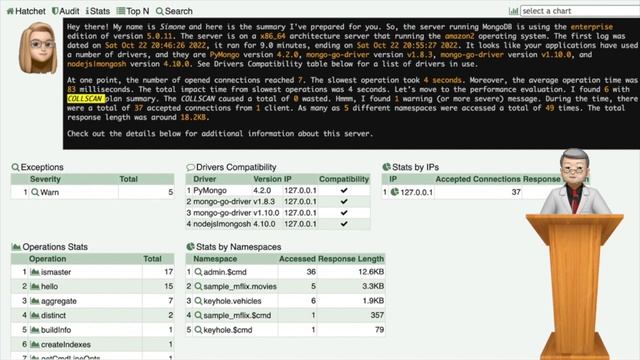Click the Audit shield icon
This screenshot has width=640, height=360.
pos(55,11)
